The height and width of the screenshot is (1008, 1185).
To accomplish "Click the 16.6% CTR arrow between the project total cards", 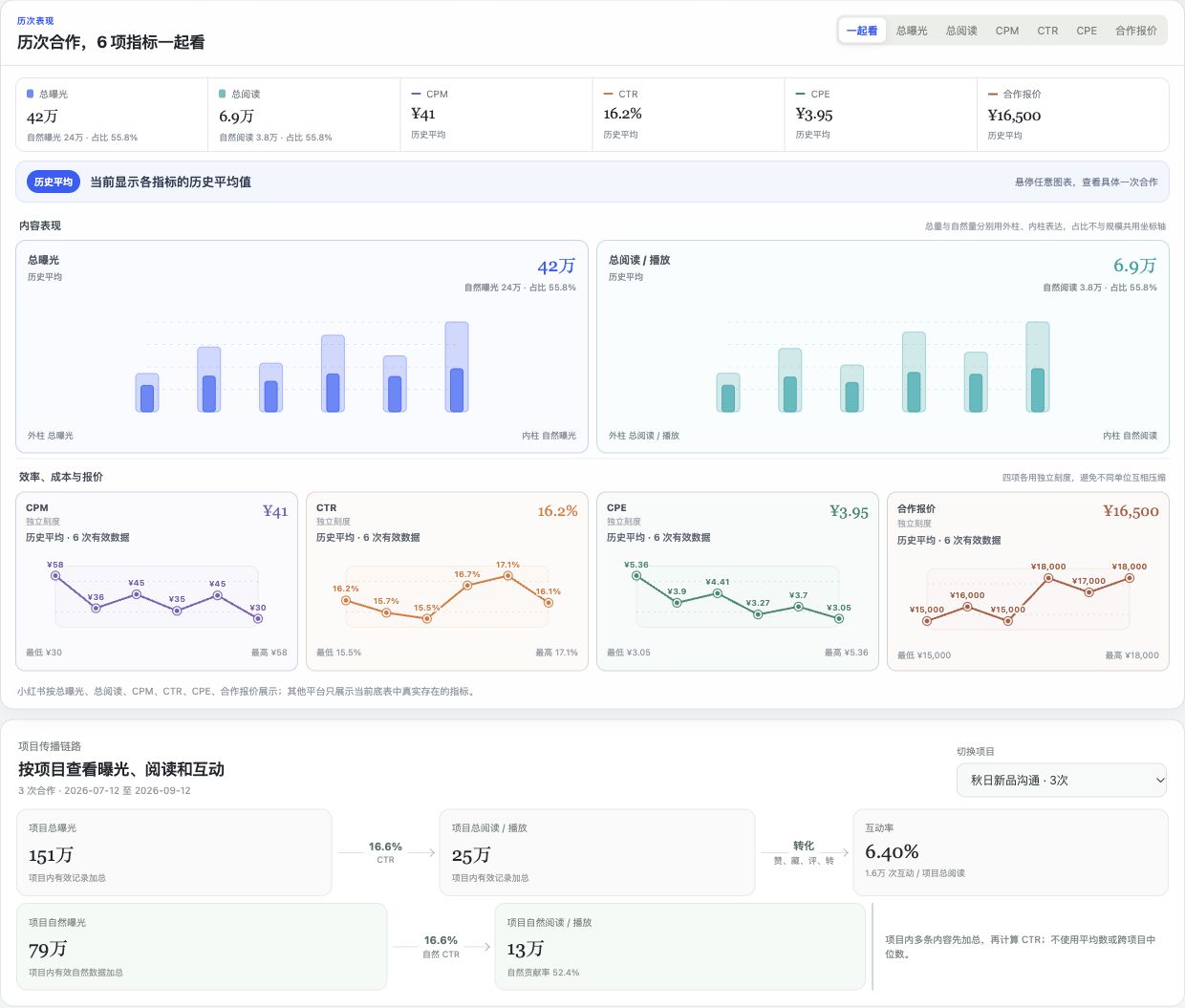I will coord(385,852).
